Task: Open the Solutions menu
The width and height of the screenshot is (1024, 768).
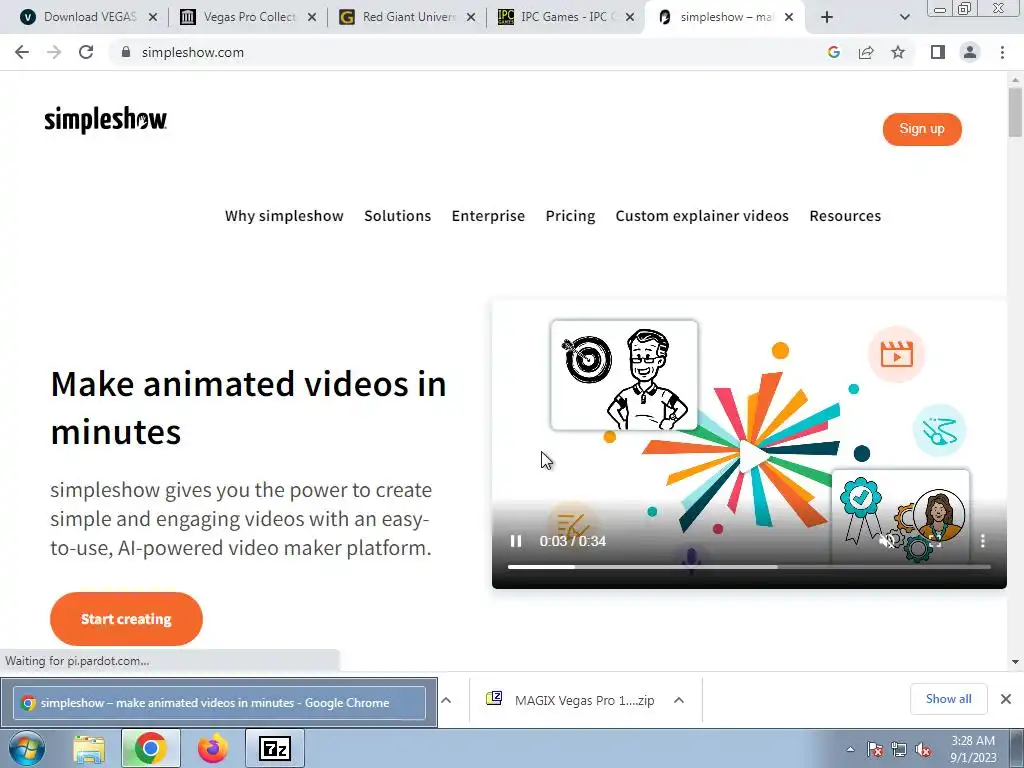Action: coord(397,216)
